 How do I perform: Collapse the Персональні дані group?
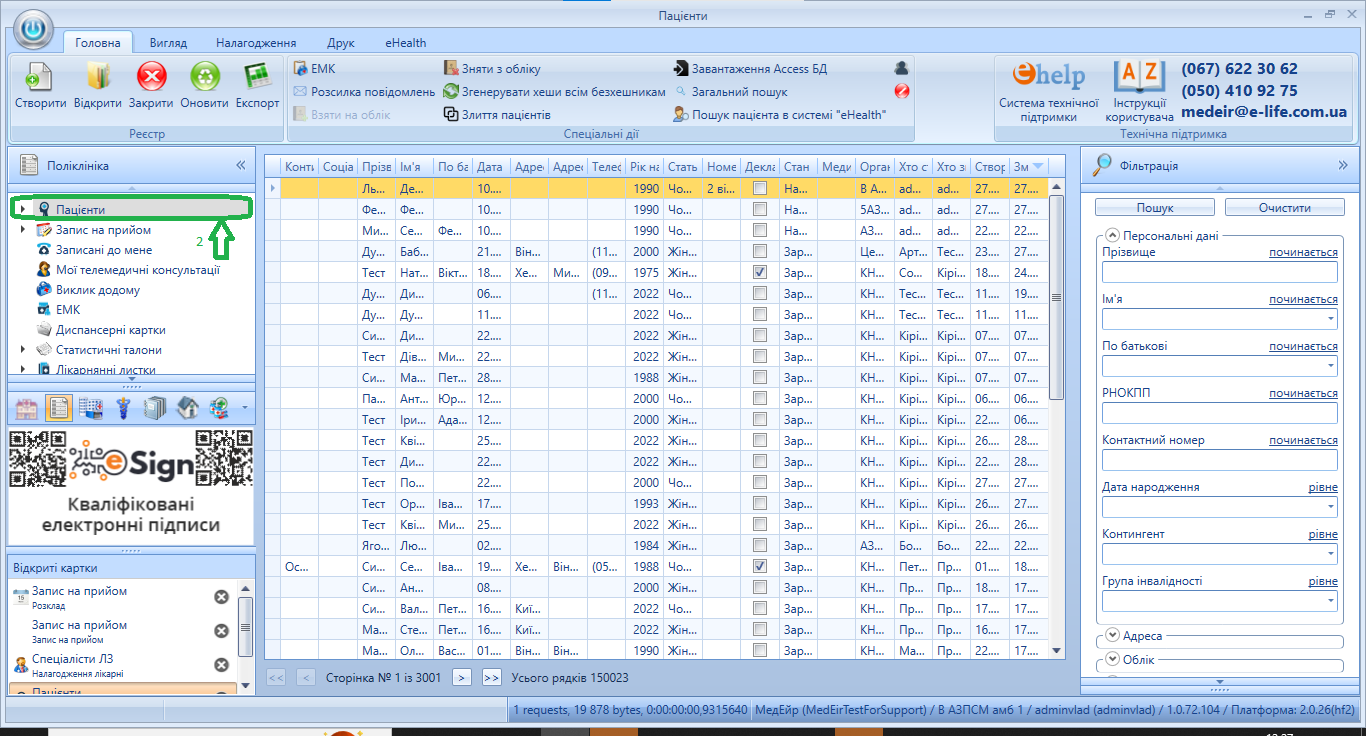pyautogui.click(x=1112, y=236)
